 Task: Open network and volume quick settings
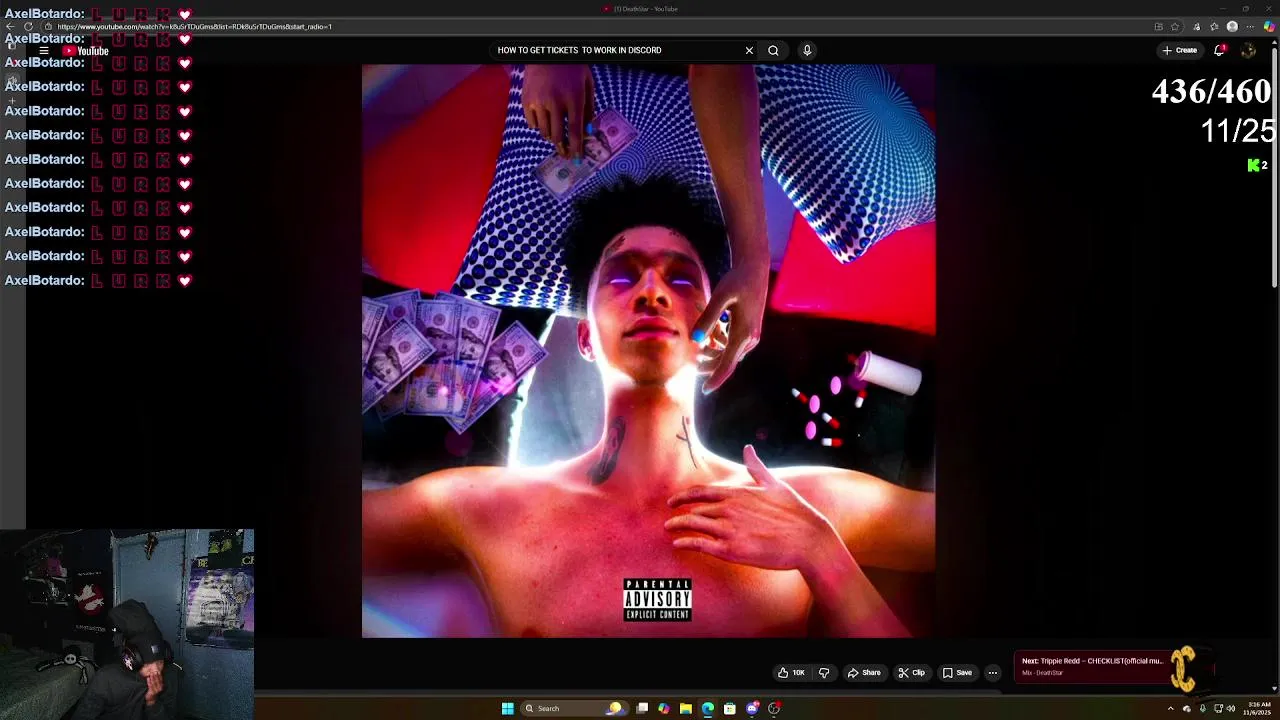(1224, 708)
